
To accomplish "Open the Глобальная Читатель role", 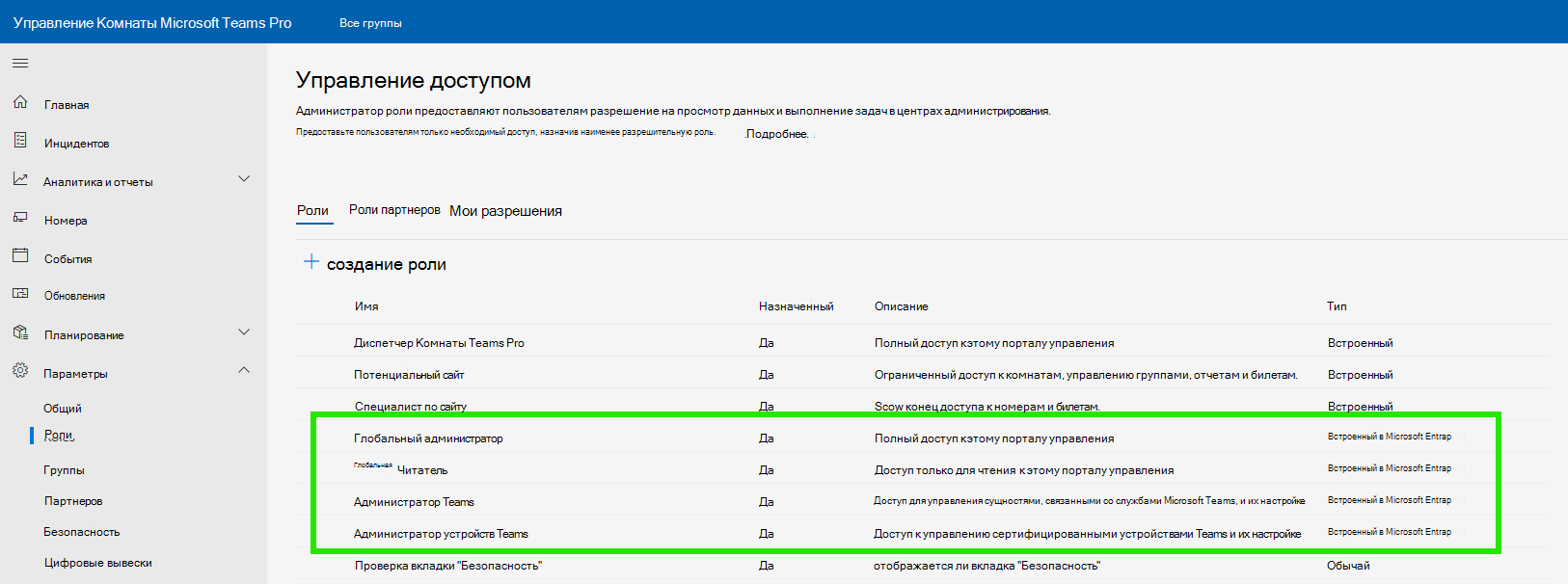I will click(400, 468).
